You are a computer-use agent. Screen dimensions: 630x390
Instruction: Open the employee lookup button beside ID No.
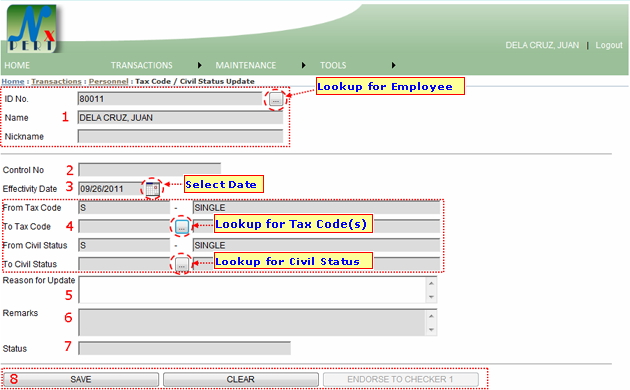(x=276, y=99)
